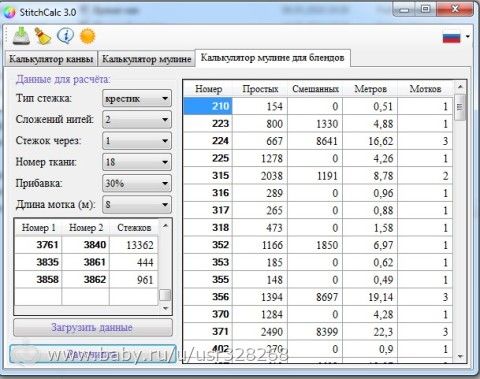Image resolution: width=480 pixels, height=379 pixels.
Task: Click Номер 2 header in blends table
Action: point(86,228)
